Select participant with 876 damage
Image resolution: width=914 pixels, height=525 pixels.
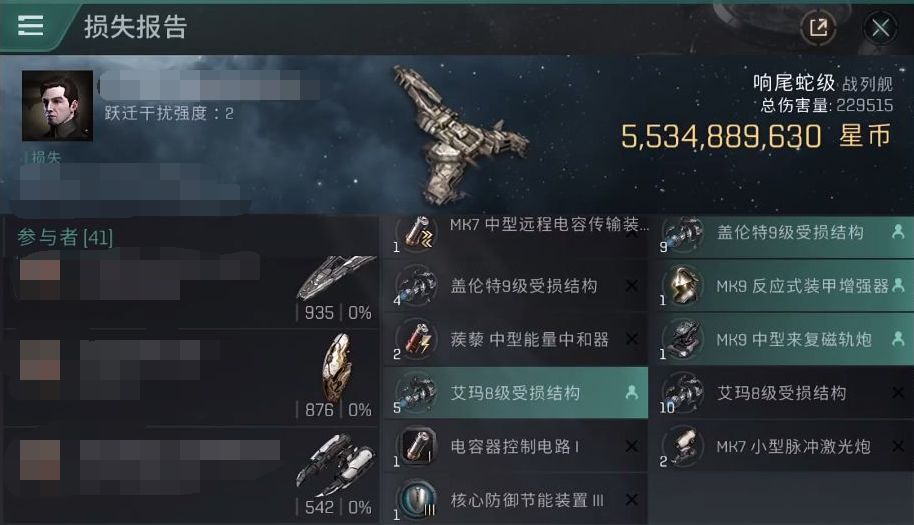(191, 377)
